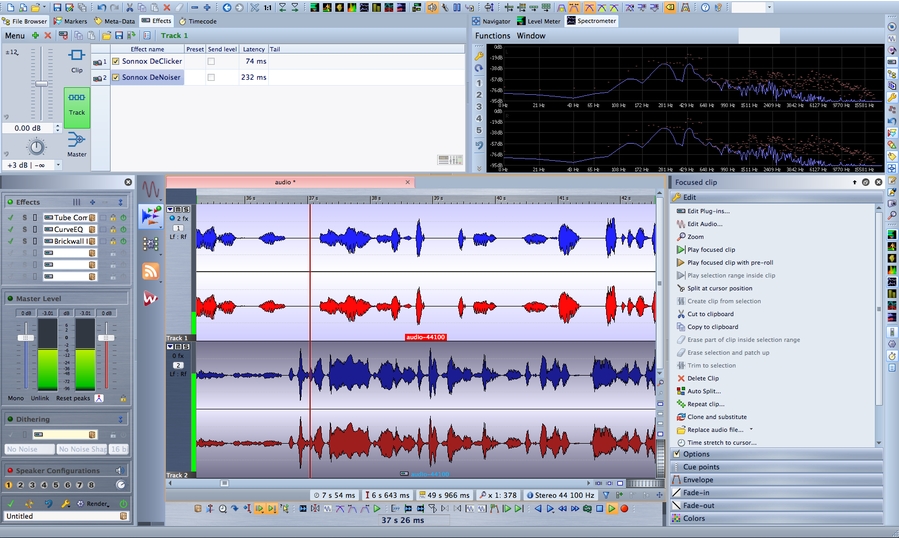Expand the Colors section

pos(776,518)
